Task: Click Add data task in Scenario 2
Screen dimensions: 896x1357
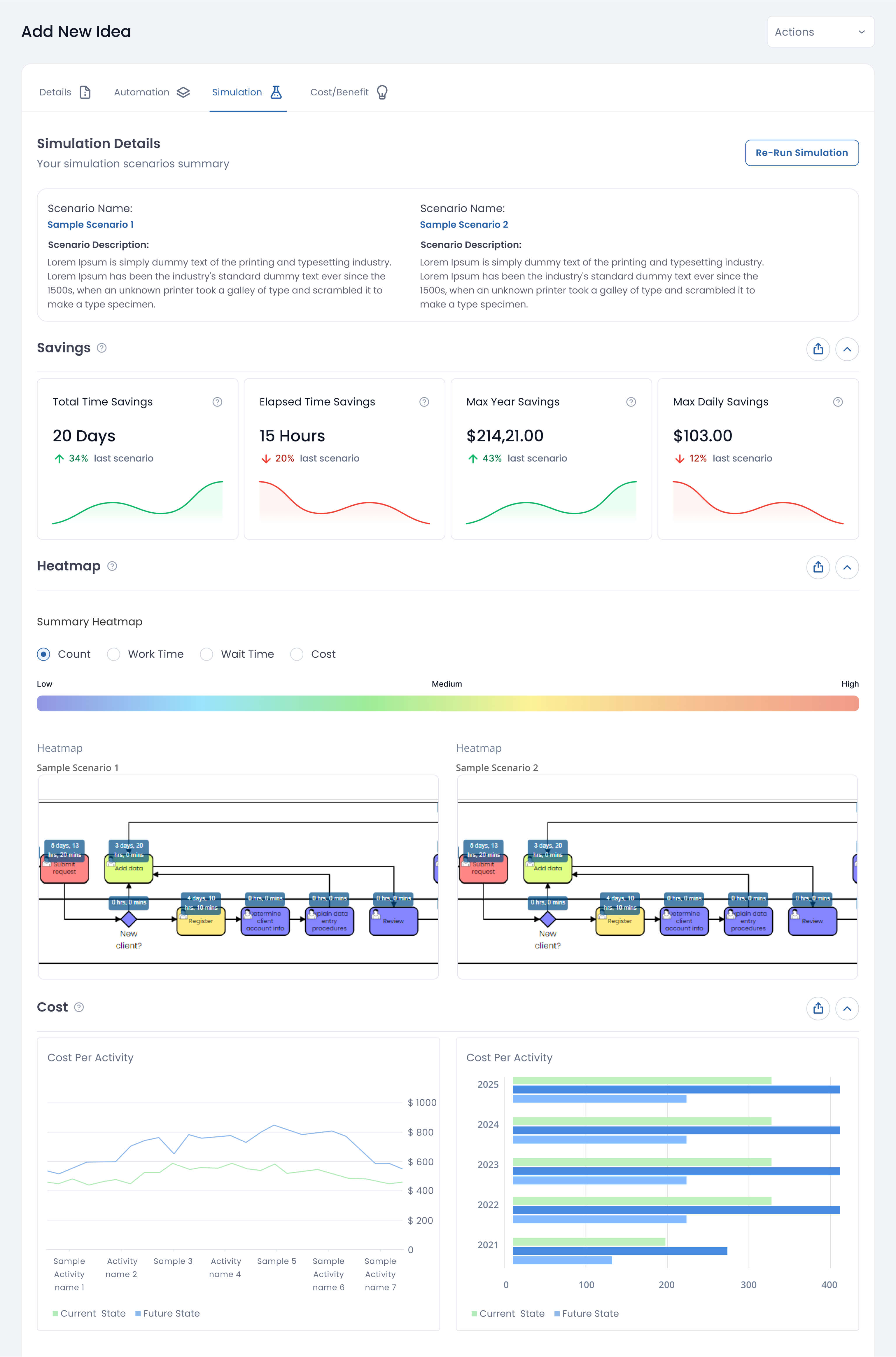Action: (547, 869)
